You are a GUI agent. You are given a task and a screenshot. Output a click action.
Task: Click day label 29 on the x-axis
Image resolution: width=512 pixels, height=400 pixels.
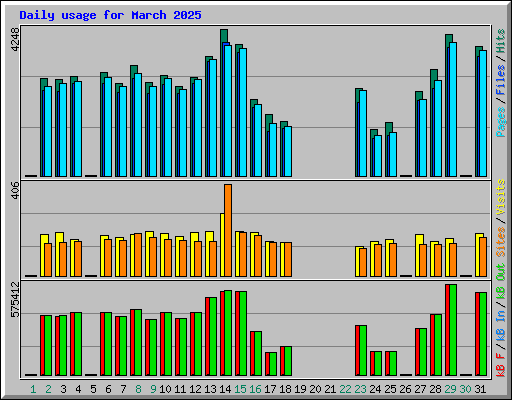click(450, 389)
